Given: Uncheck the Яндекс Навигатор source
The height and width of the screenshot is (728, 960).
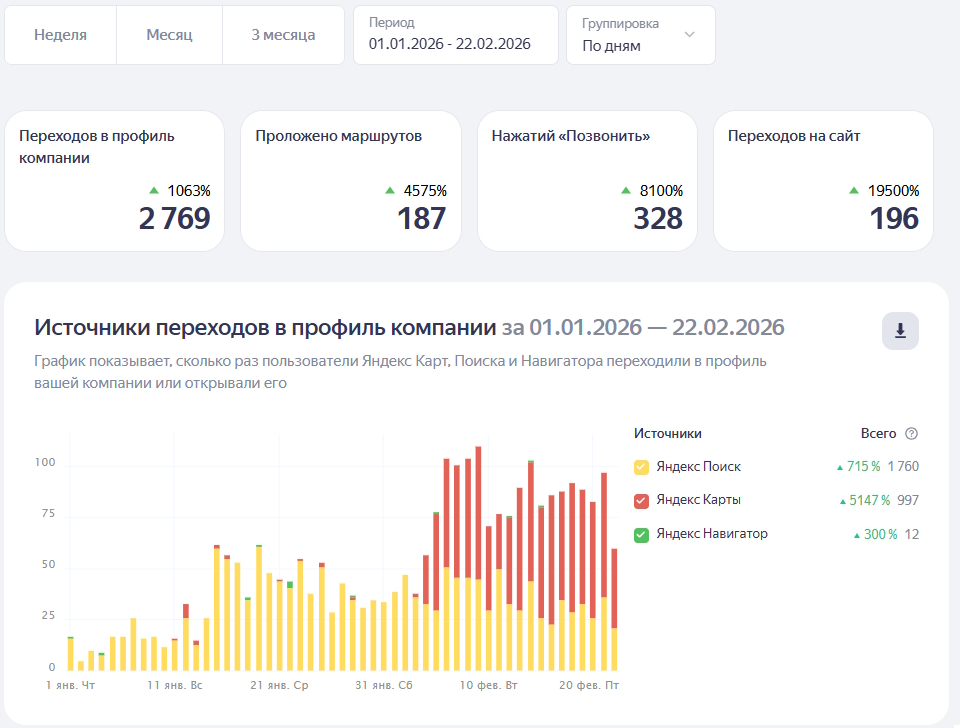Looking at the screenshot, I should point(641,535).
